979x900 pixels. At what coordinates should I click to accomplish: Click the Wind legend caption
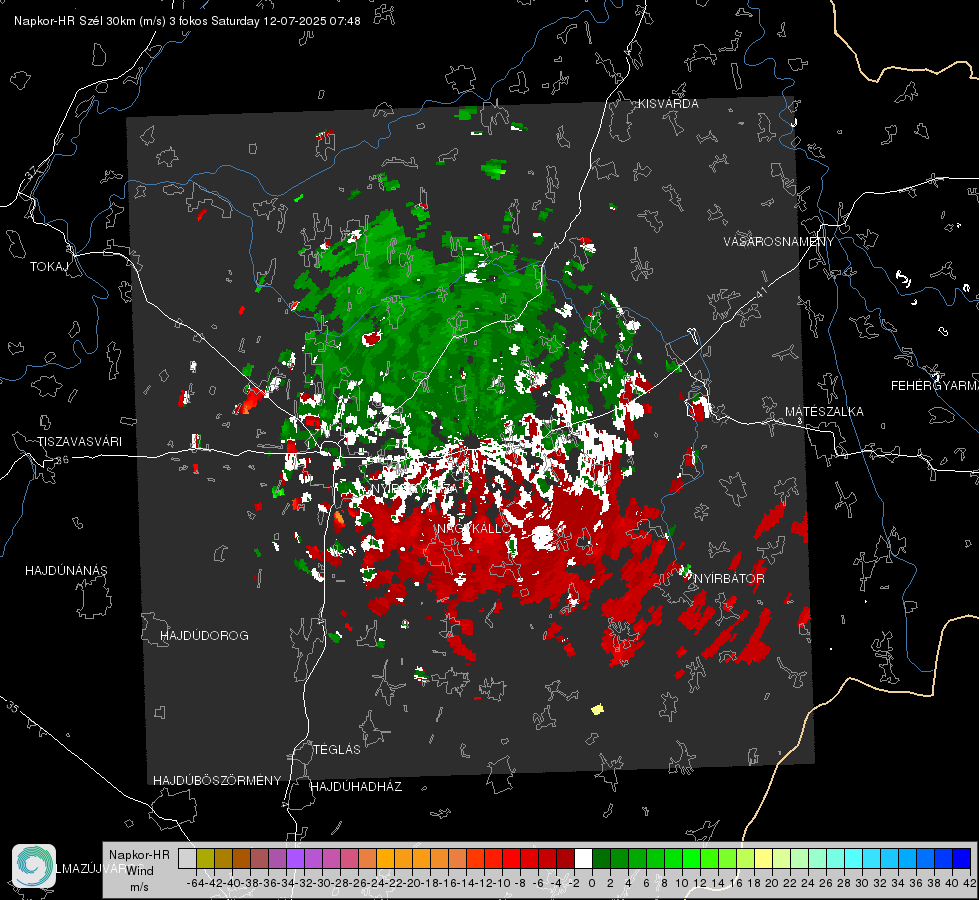pos(140,871)
